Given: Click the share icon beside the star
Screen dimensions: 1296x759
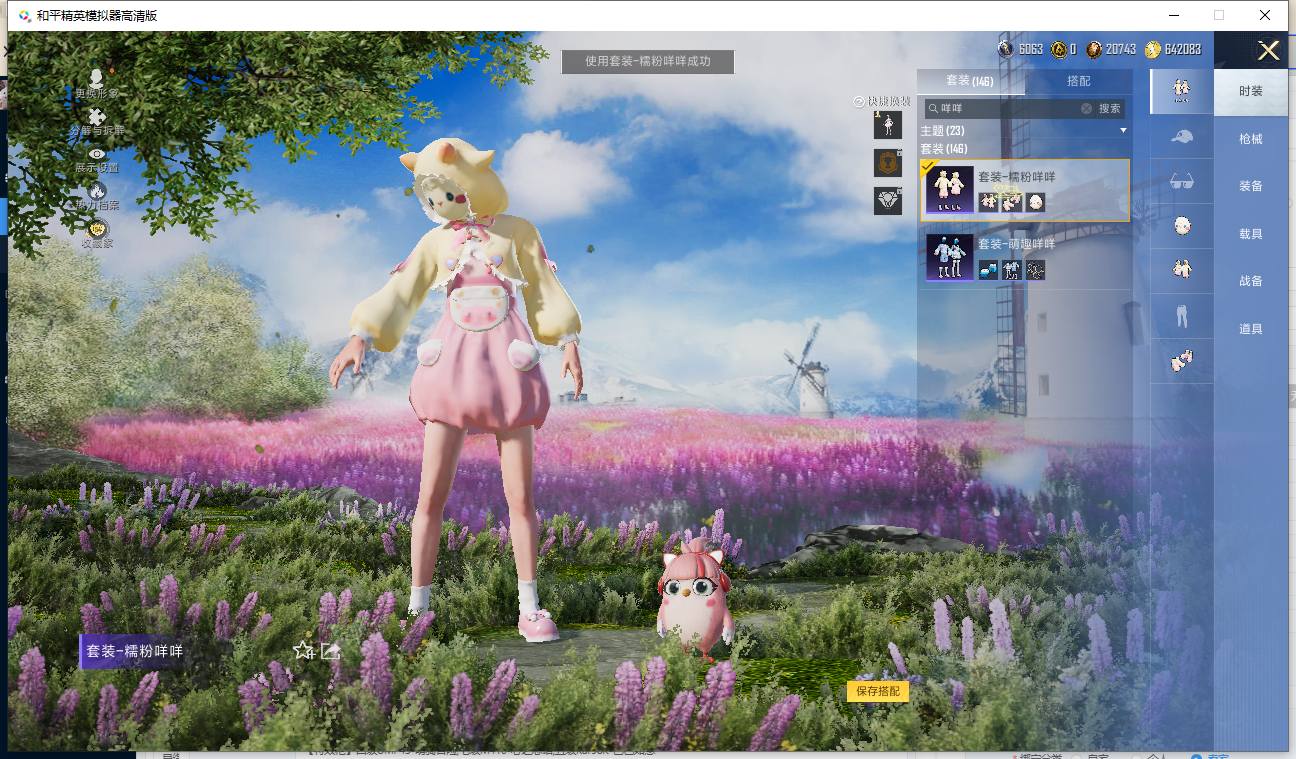Looking at the screenshot, I should click(331, 650).
